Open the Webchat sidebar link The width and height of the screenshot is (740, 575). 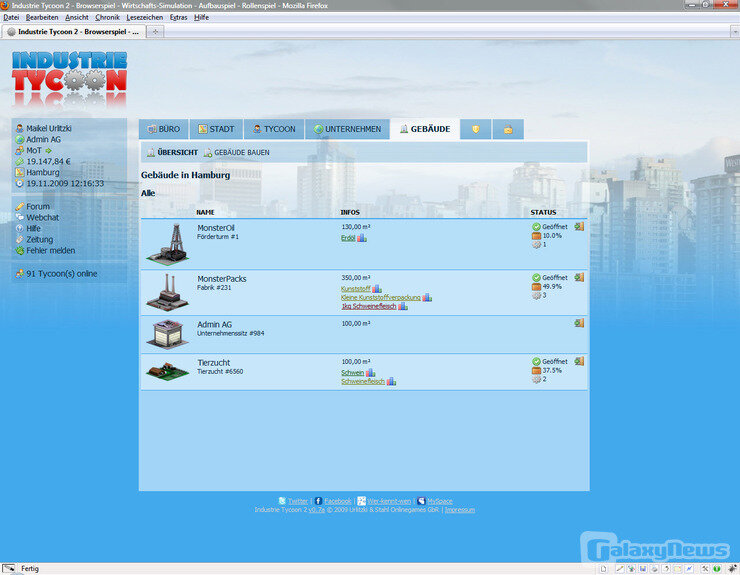click(42, 218)
